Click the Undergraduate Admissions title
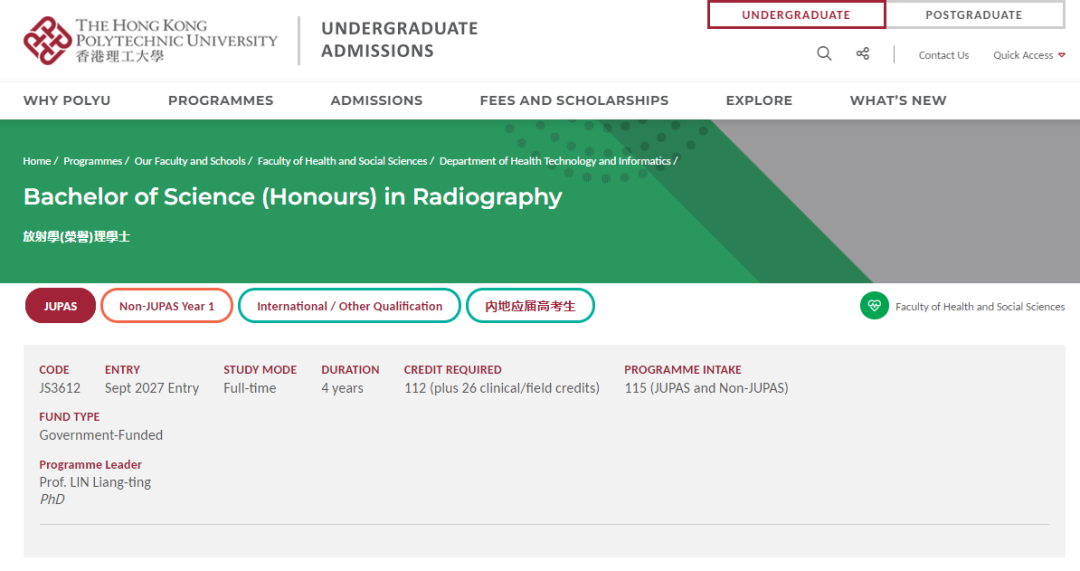1080x571 pixels. click(x=399, y=39)
